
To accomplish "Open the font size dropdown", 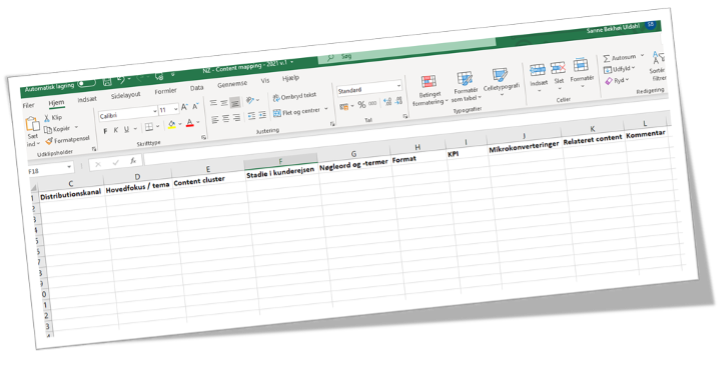I will (169, 110).
